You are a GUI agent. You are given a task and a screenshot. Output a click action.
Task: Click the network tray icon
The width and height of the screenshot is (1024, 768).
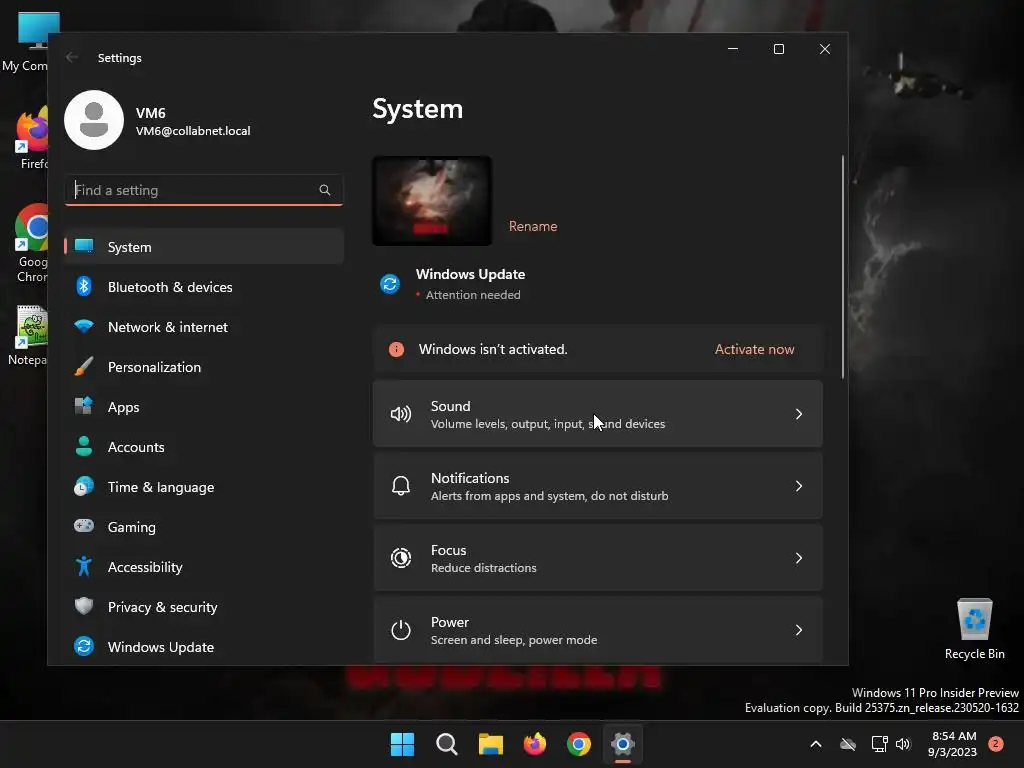coord(879,744)
